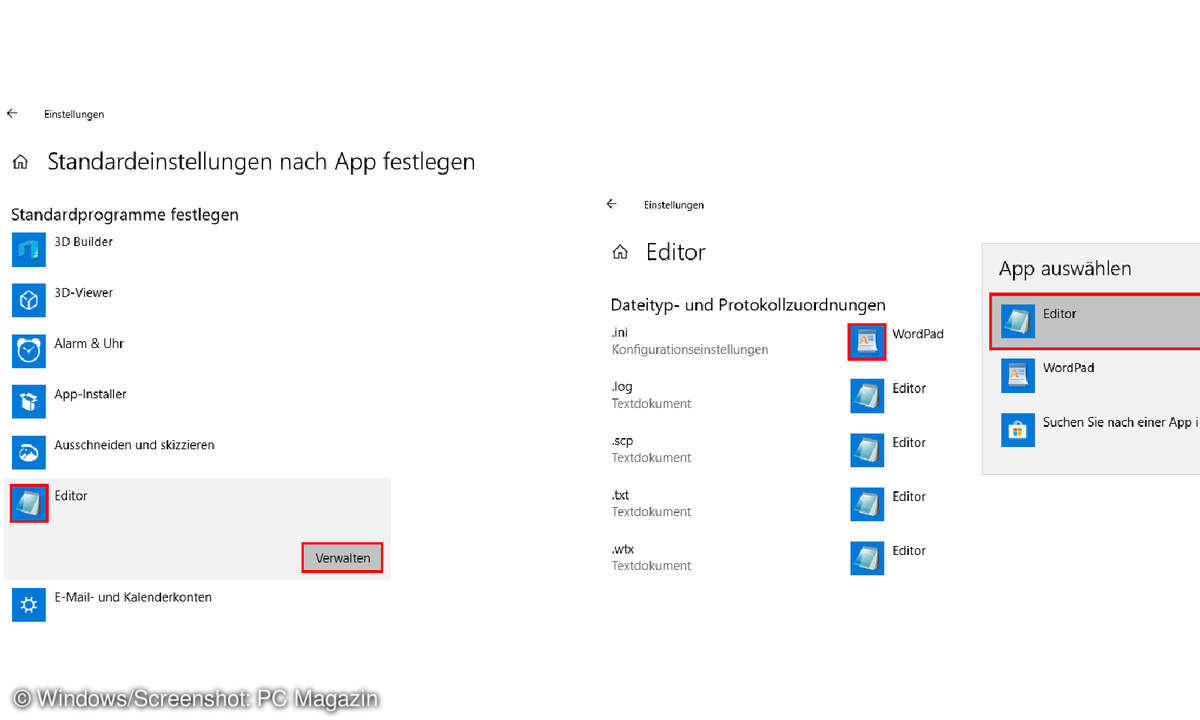Click the Ausschneiden und skizzieren icon
The image size is (1200, 720).
29,452
